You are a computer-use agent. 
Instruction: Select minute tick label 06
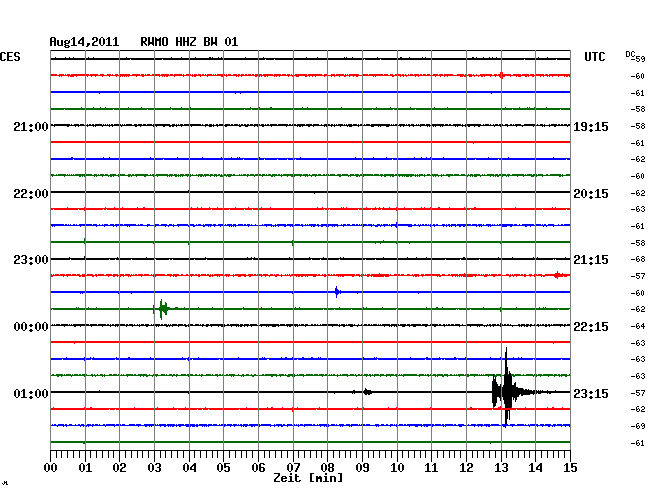pos(258,468)
